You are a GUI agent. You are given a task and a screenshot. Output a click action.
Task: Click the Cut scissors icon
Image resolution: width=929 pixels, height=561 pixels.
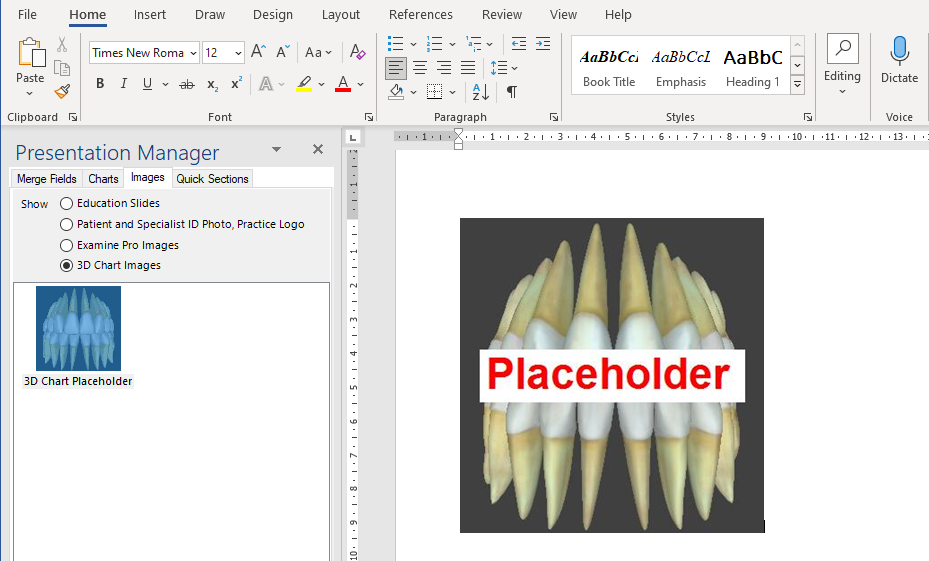[x=62, y=44]
